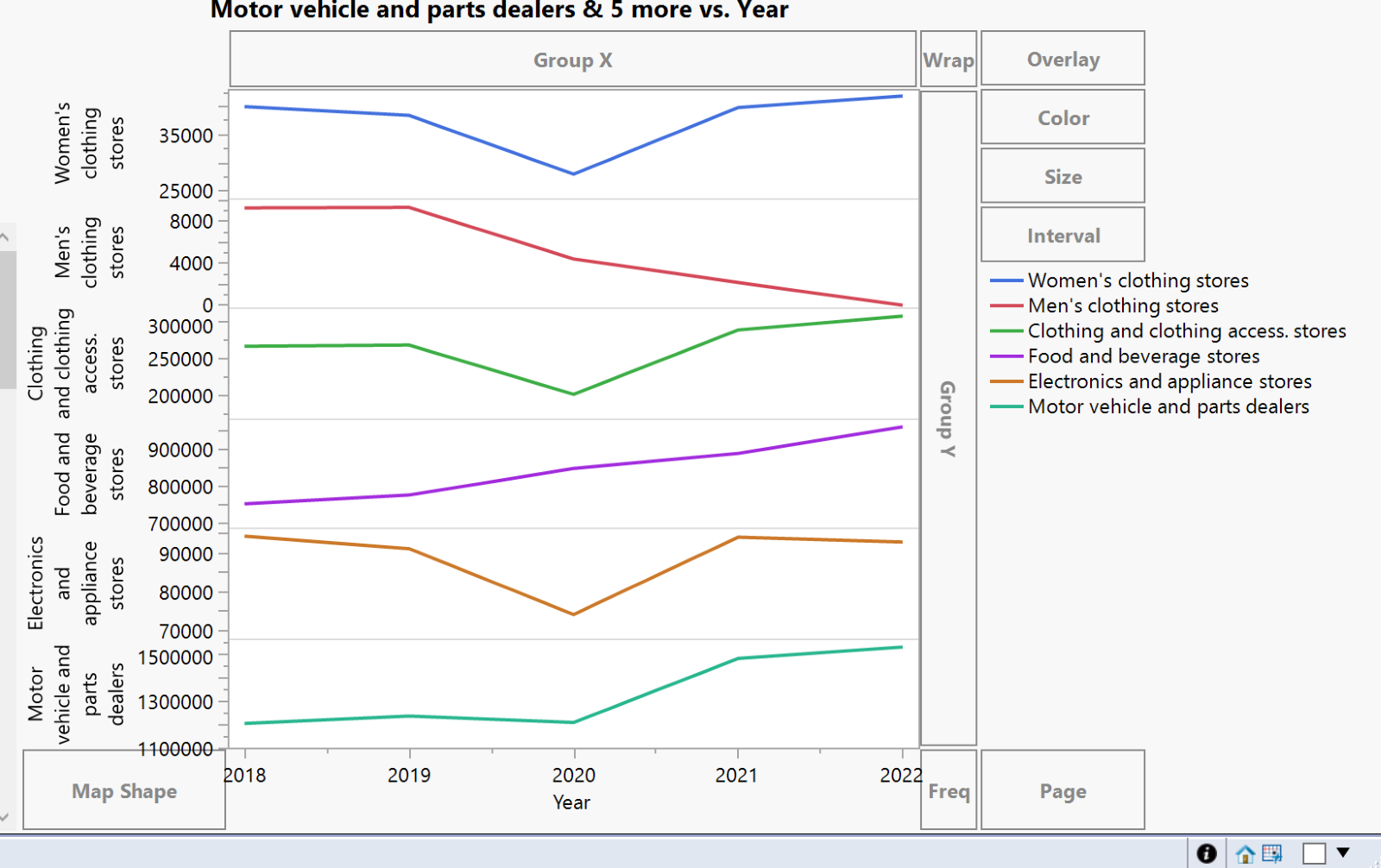Viewport: 1381px width, 868px height.
Task: Click the Size drop zone
Action: click(x=1063, y=176)
